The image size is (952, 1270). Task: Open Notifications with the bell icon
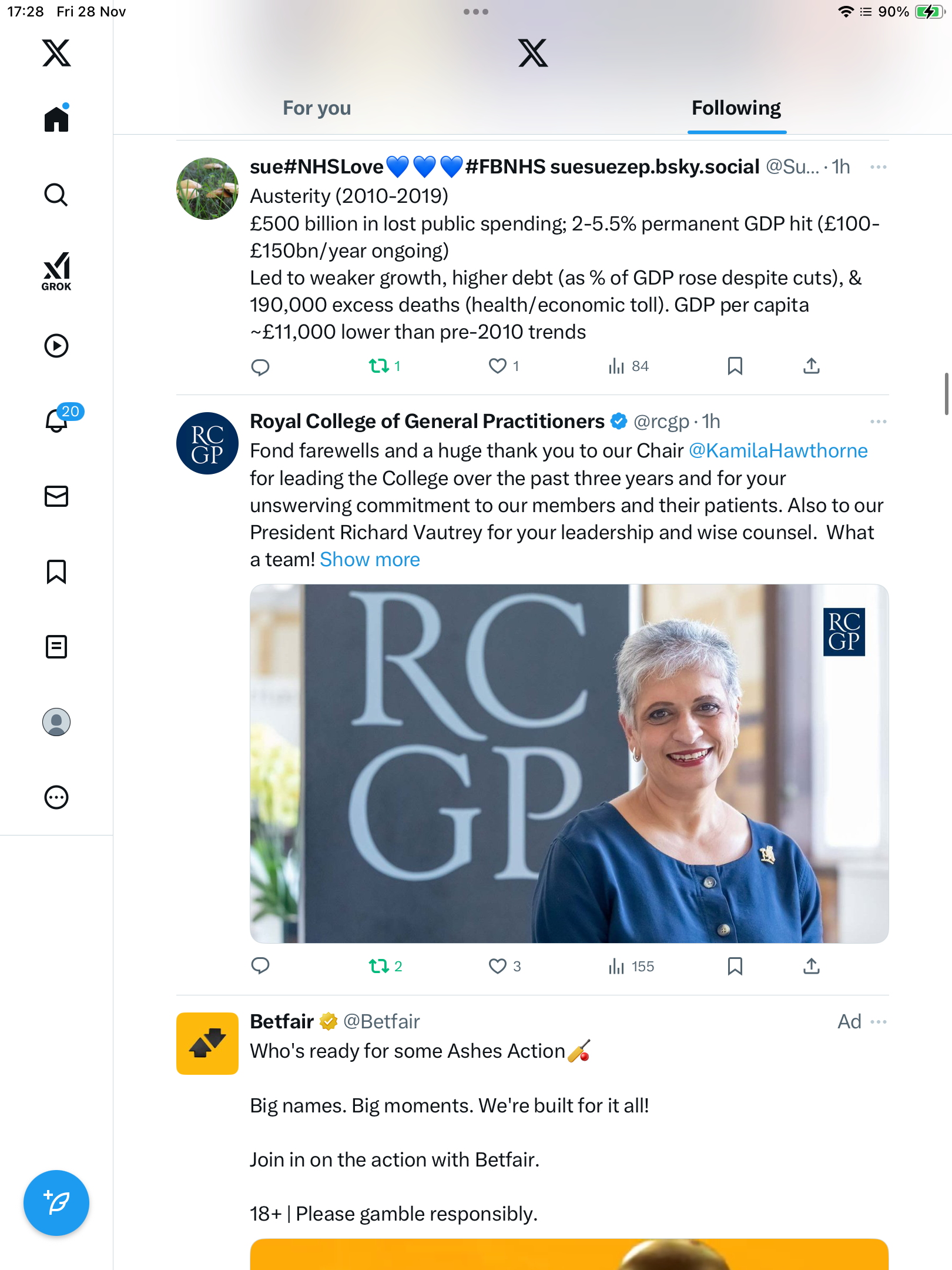57,420
